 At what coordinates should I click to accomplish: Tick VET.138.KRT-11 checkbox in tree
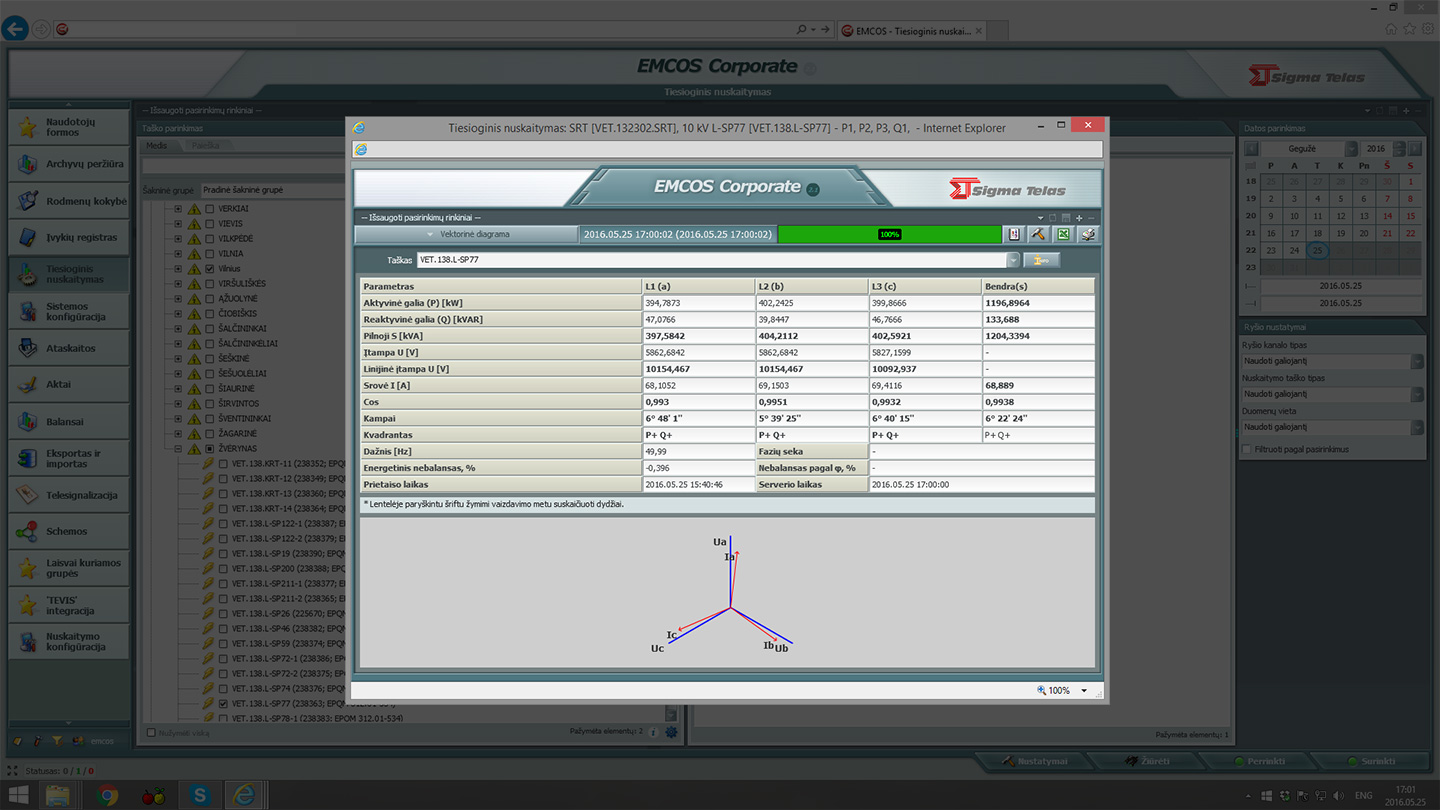(x=223, y=464)
